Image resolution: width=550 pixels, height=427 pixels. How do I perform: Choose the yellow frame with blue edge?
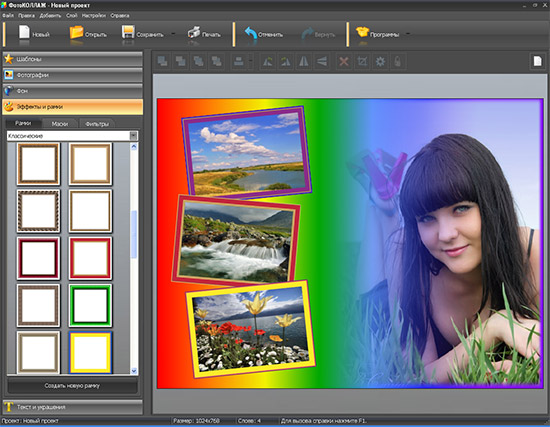[x=90, y=352]
